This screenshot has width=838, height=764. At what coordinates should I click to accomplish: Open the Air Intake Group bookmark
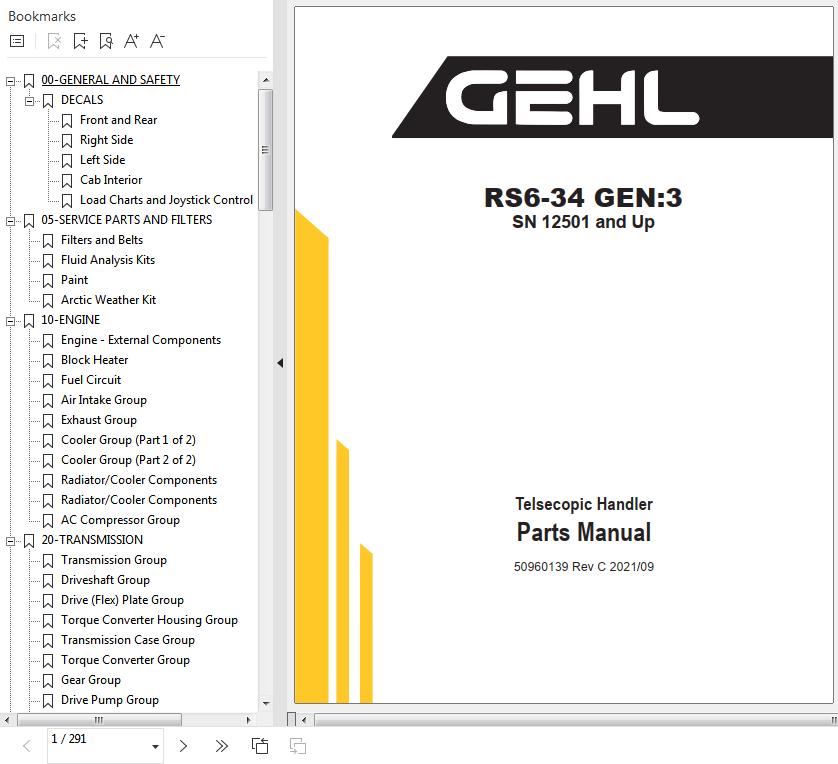pyautogui.click(x=104, y=400)
